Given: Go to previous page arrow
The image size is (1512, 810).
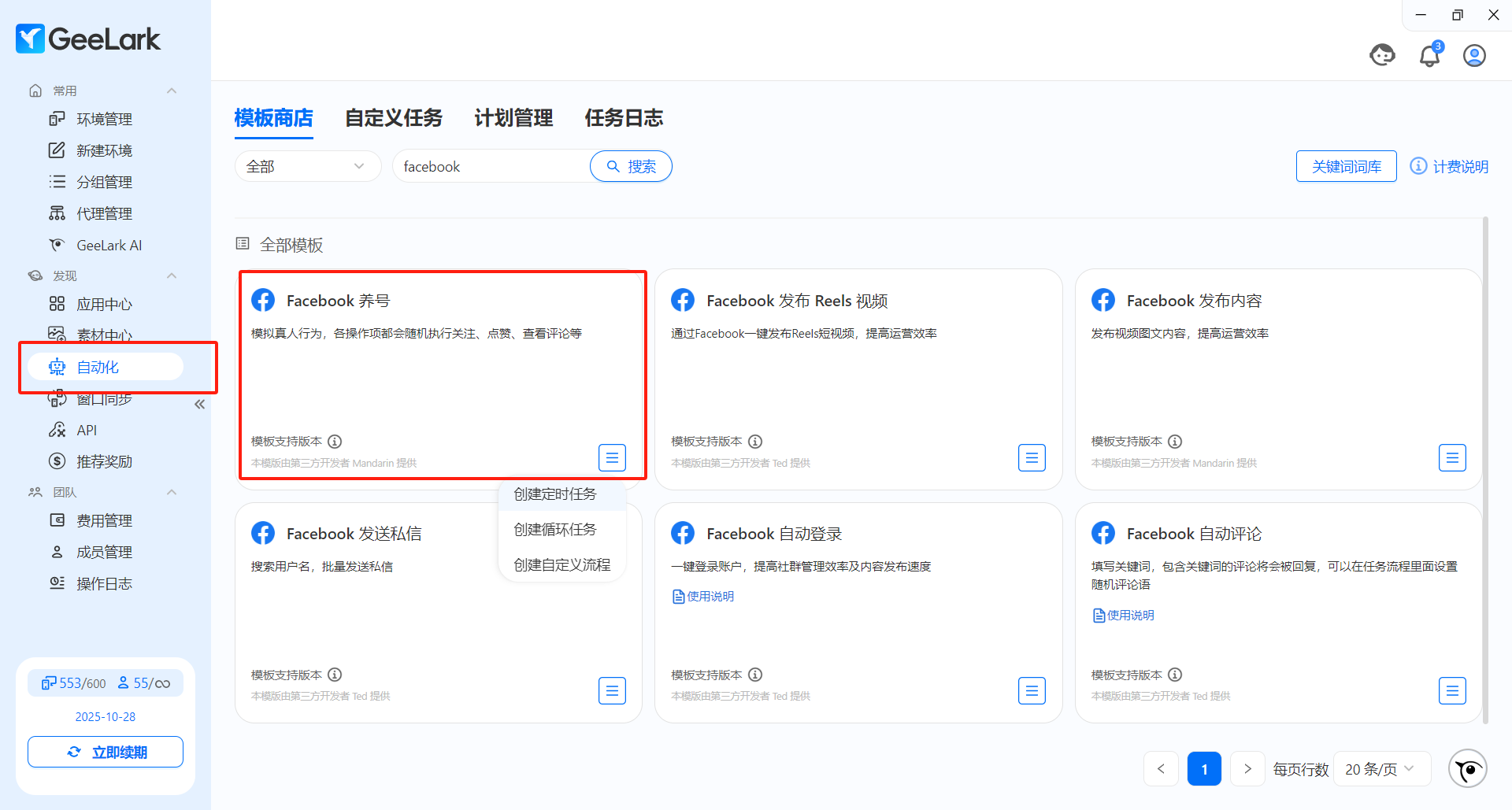Looking at the screenshot, I should tap(1161, 769).
